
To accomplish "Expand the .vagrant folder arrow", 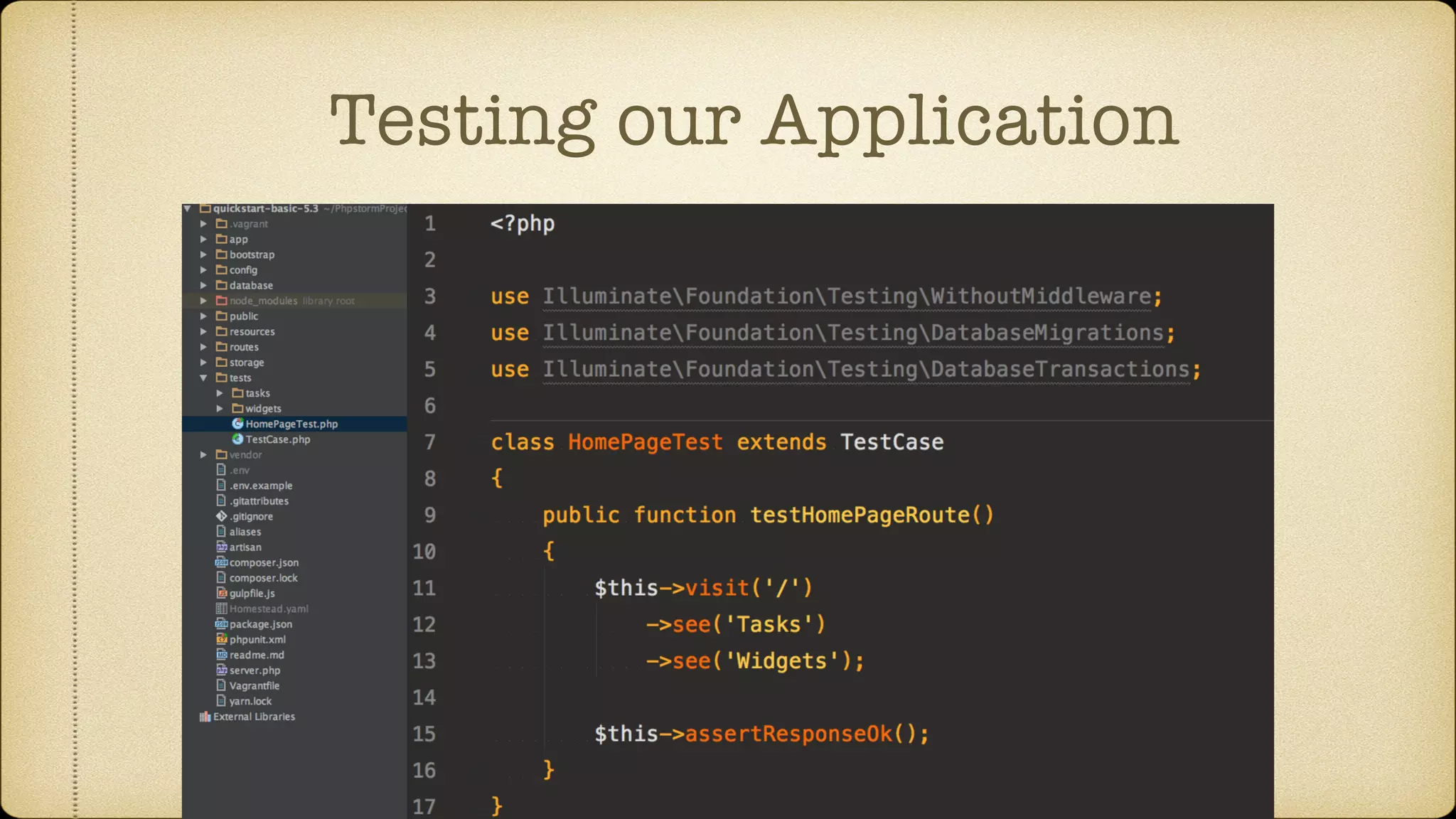I will 203,224.
